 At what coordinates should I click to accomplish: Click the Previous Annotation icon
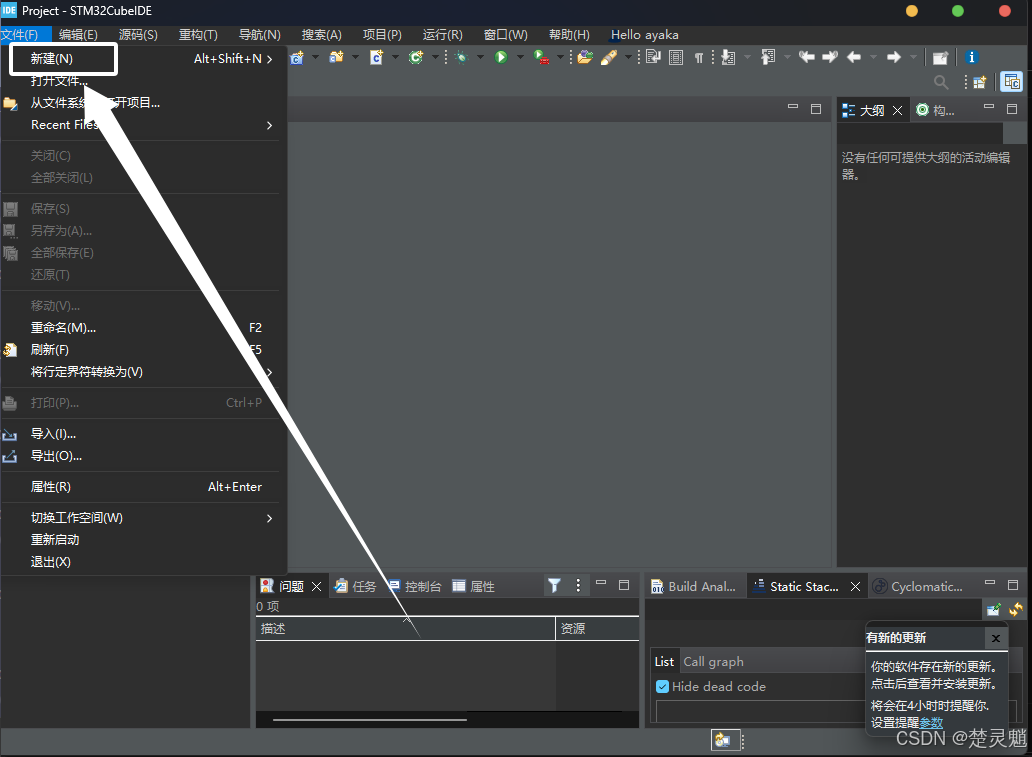pos(768,57)
